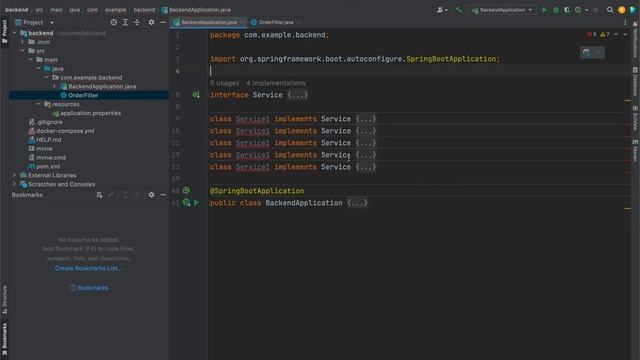Open Search Everywhere magnifier icon
The height and width of the screenshot is (360, 640).
[x=610, y=10]
